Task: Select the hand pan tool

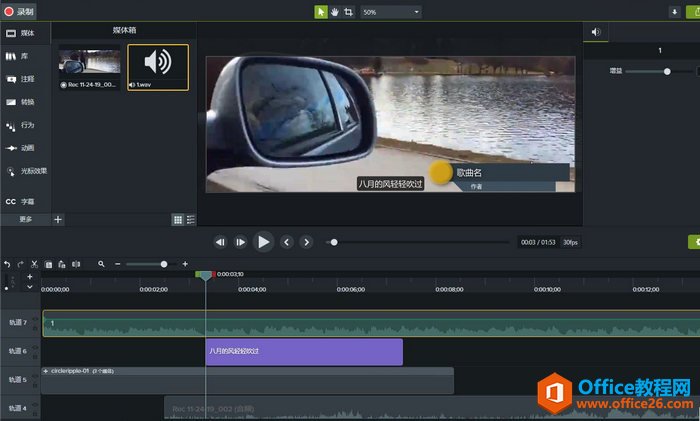Action: coord(335,12)
